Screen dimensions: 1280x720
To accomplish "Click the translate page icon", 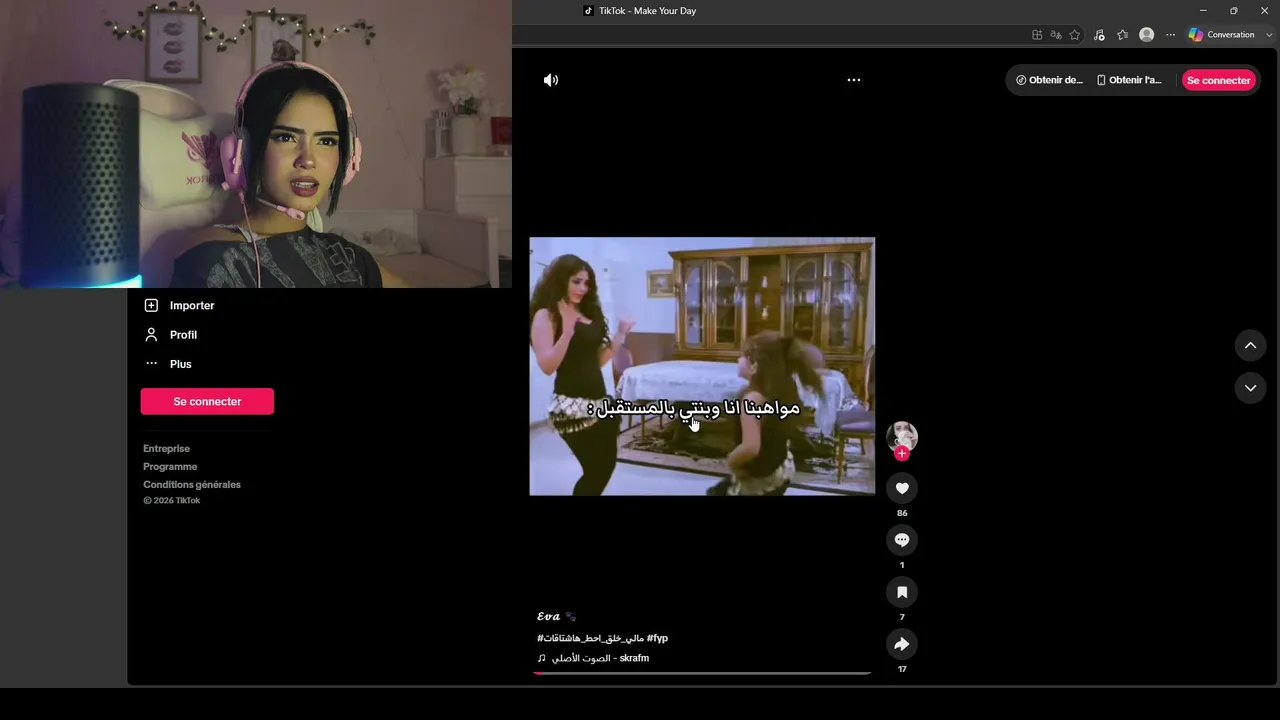I will point(1055,35).
